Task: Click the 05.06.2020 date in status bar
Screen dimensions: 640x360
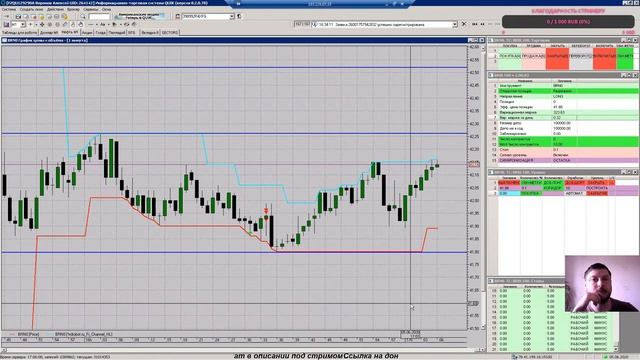Action: pos(620,357)
